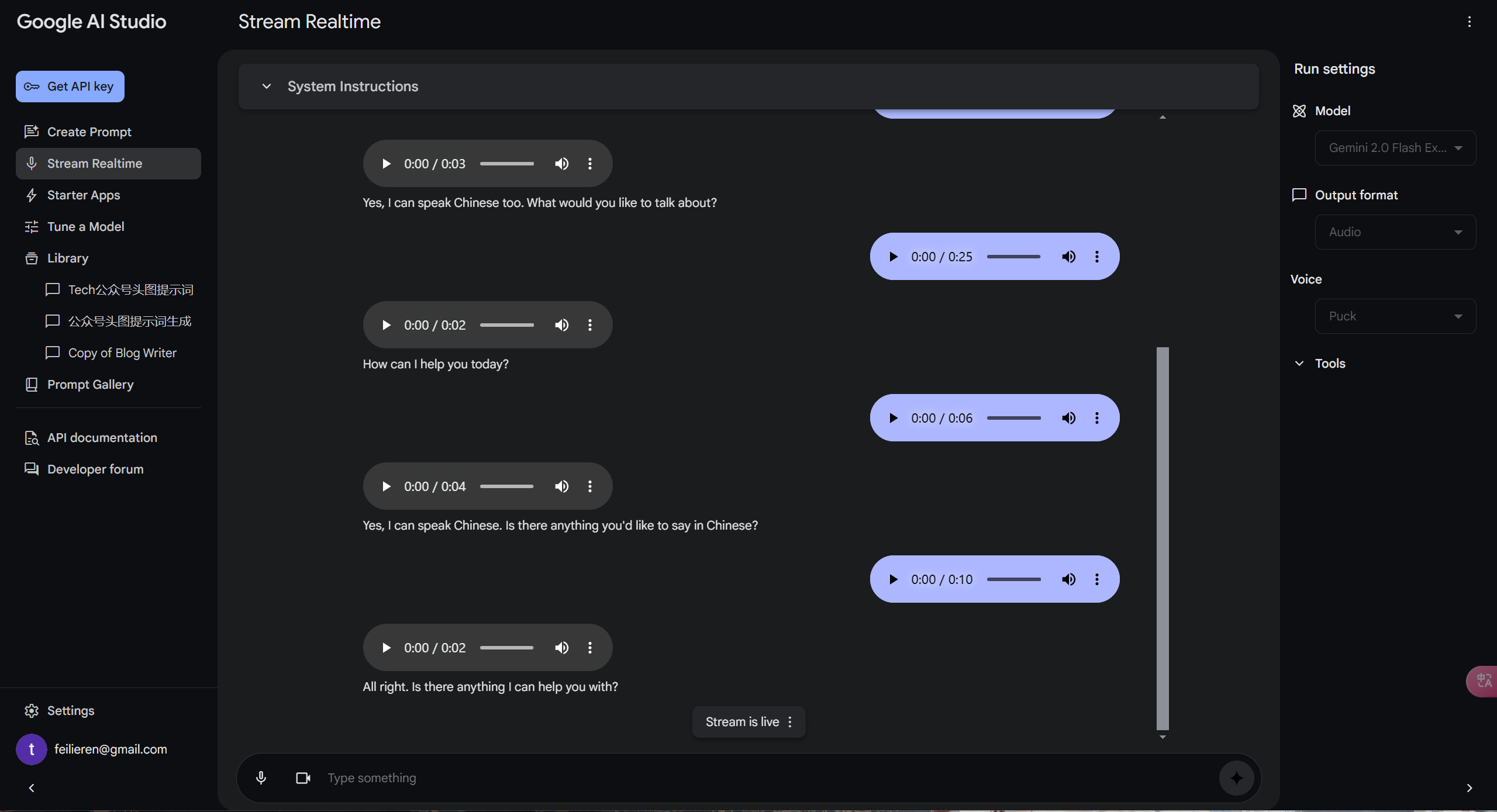Mute the 0:06 audio message
The image size is (1497, 812).
tap(1068, 418)
